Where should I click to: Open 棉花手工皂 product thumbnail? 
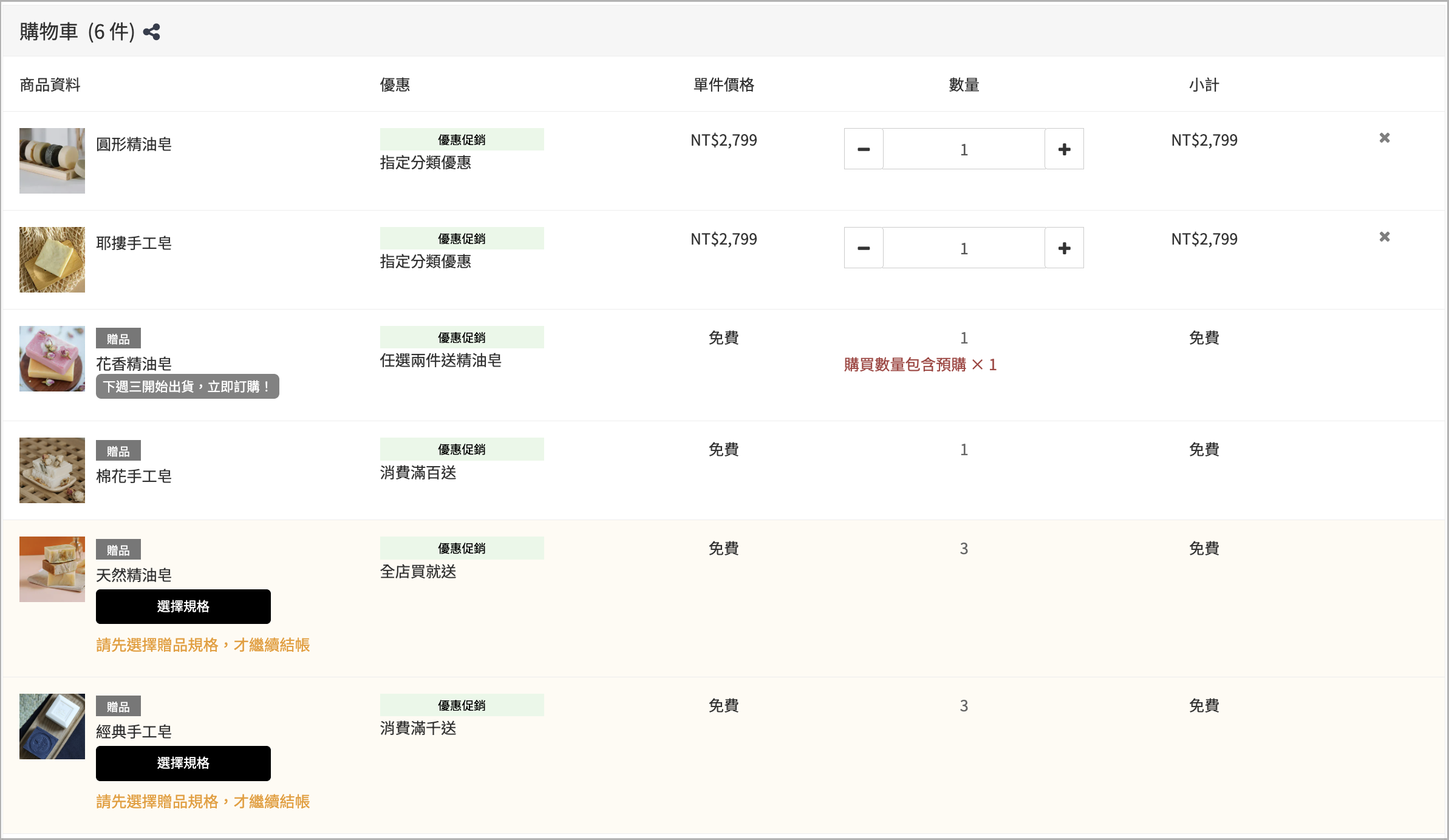[52, 470]
